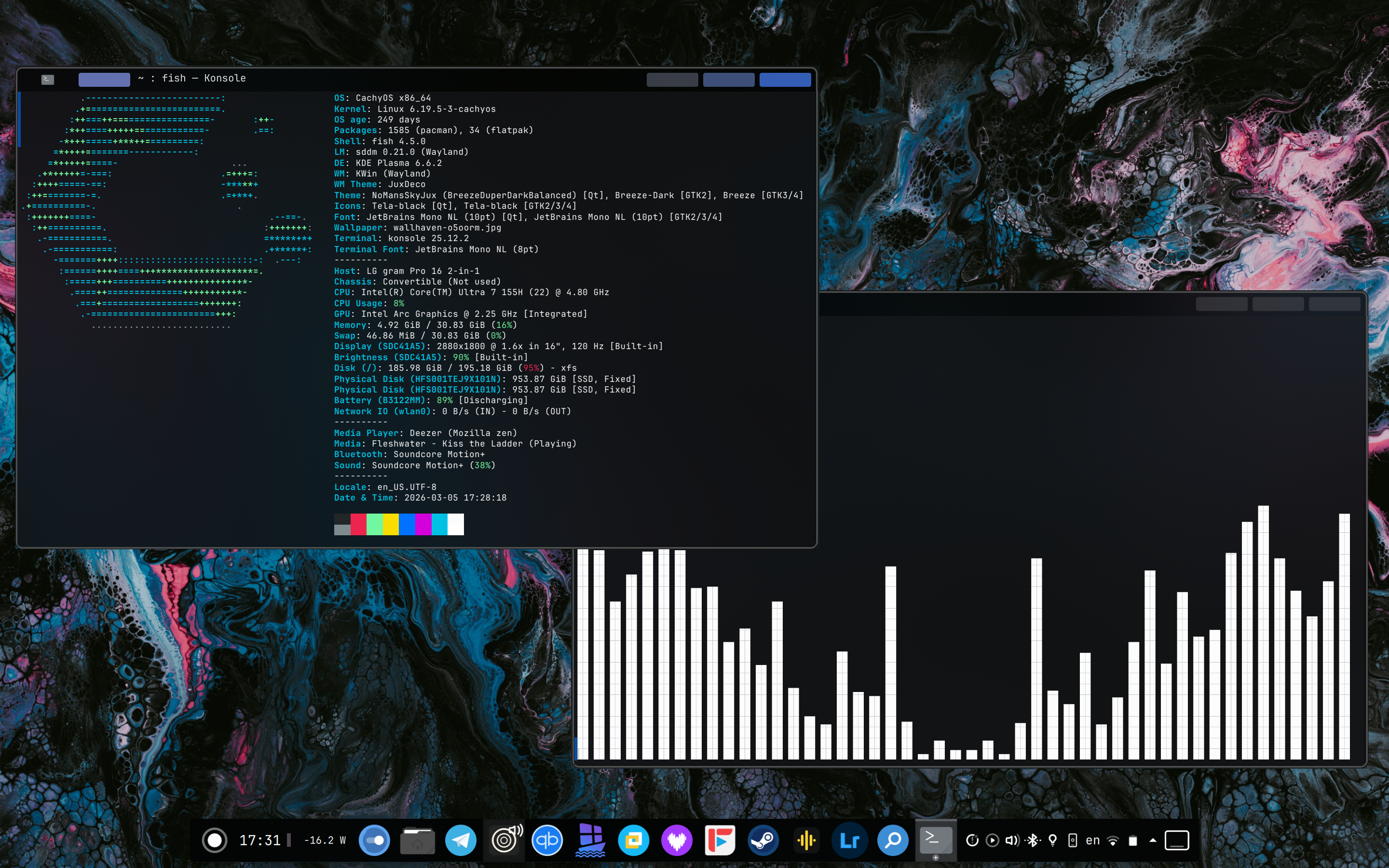Open the purple heart app icon
Image resolution: width=1389 pixels, height=868 pixels.
tap(677, 841)
